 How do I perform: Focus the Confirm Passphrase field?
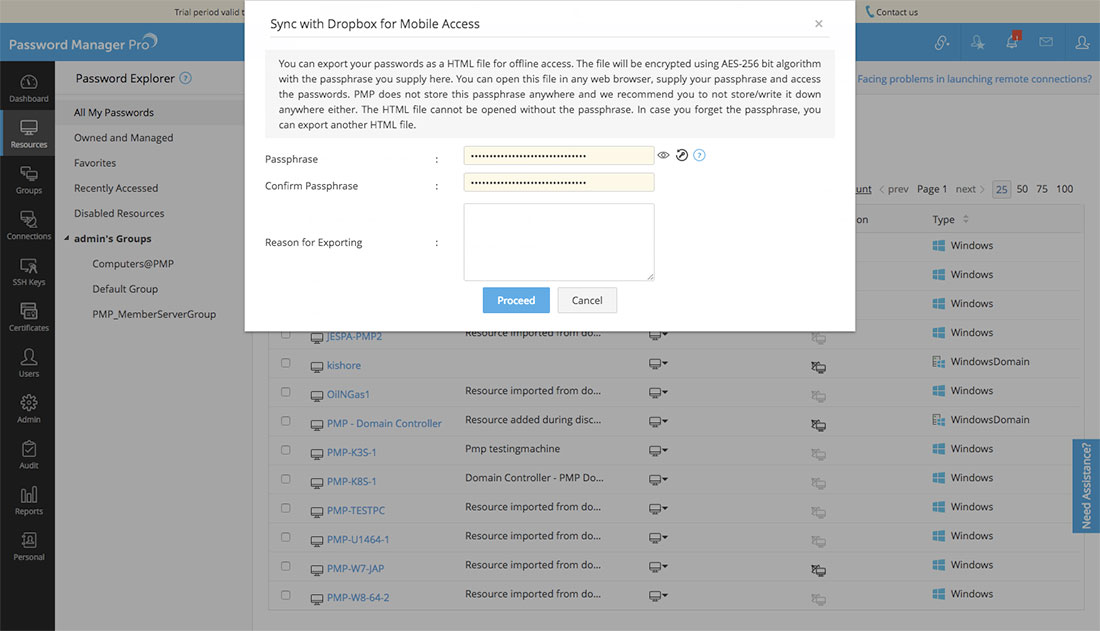(558, 182)
